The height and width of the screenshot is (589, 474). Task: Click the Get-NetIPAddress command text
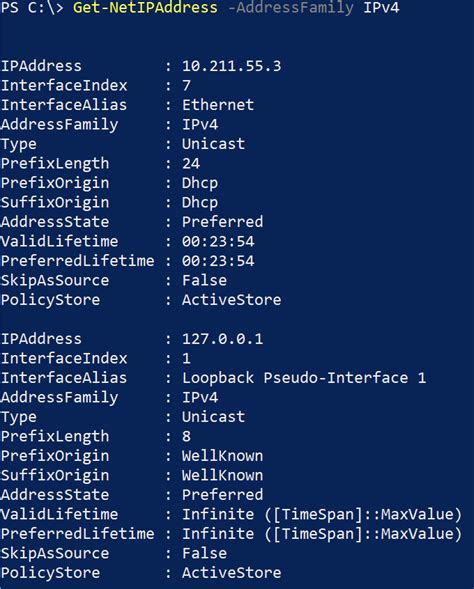pyautogui.click(x=145, y=8)
